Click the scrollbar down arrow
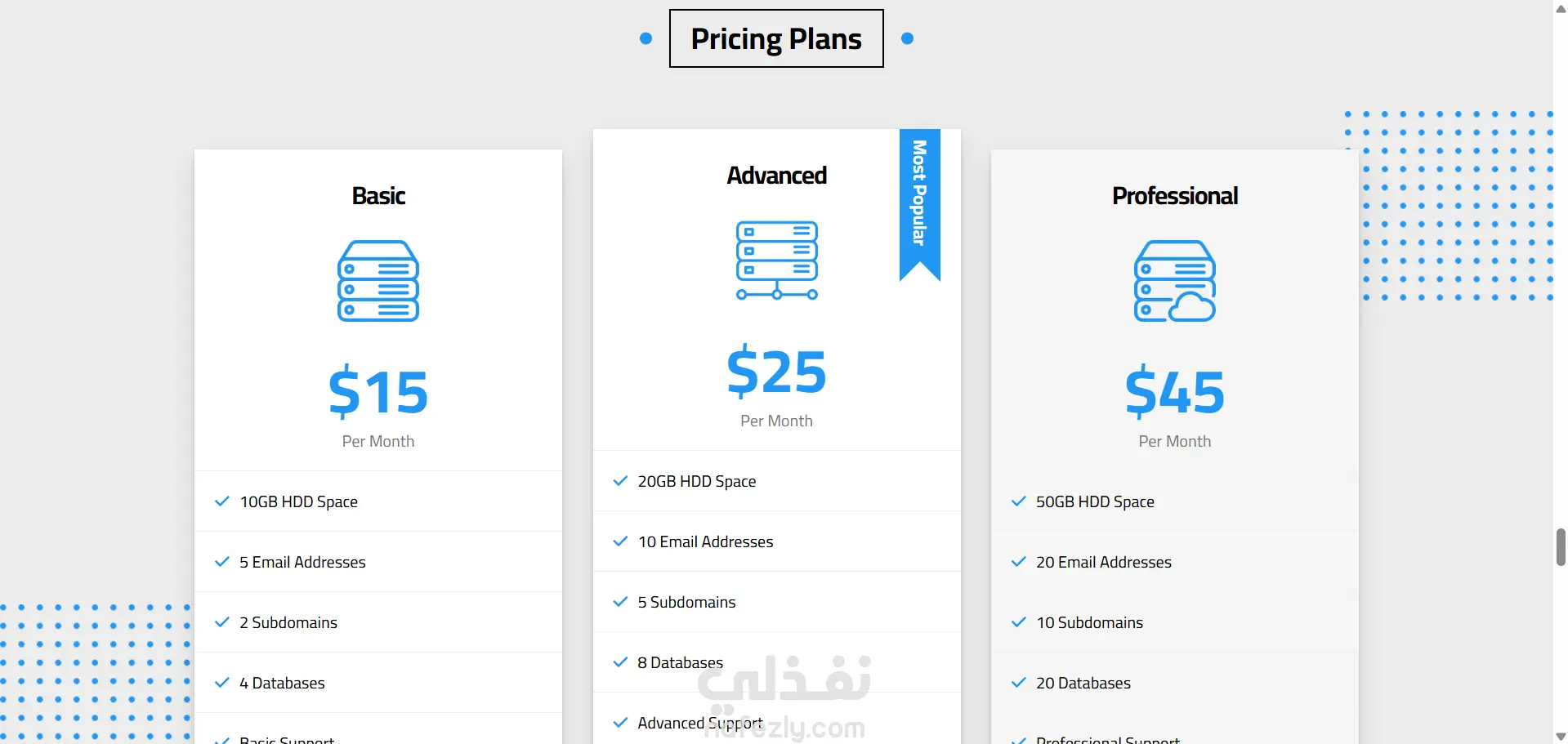Viewport: 1568px width, 744px height. point(1561,737)
